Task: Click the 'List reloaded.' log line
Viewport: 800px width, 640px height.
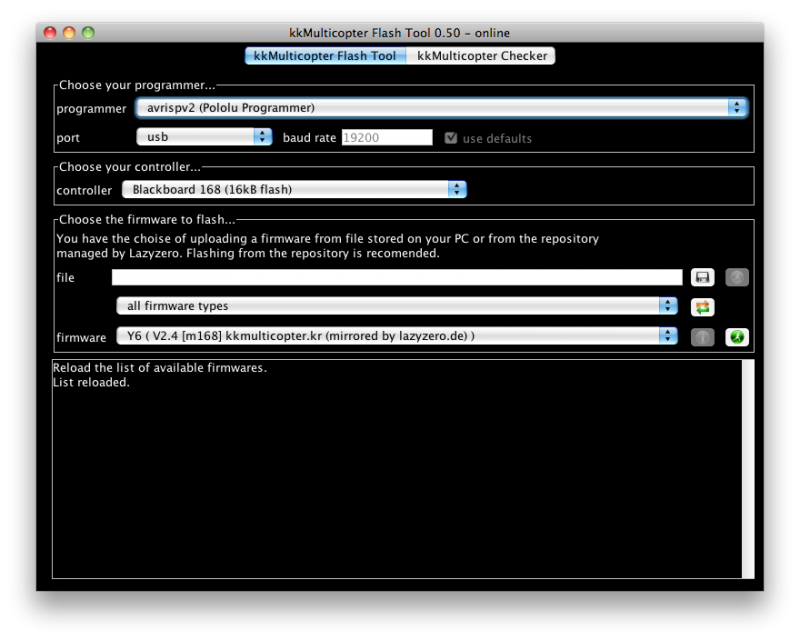Action: 91,382
